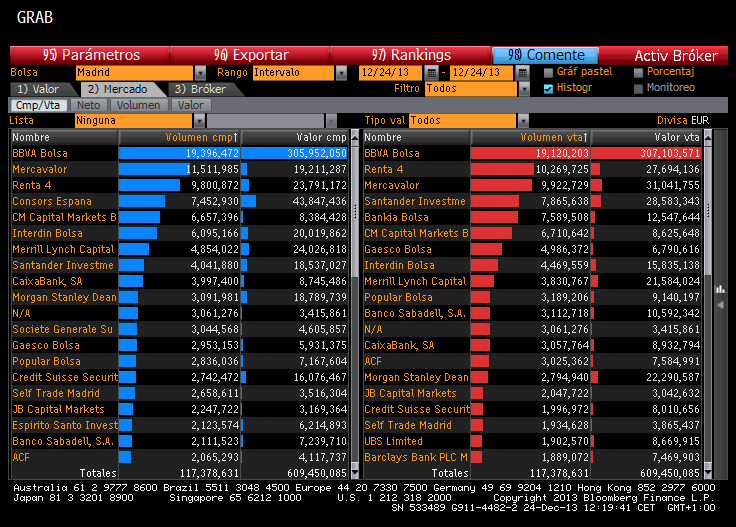Select the Volumen sub-tab
Screen dimensions: 736x527
click(x=138, y=105)
